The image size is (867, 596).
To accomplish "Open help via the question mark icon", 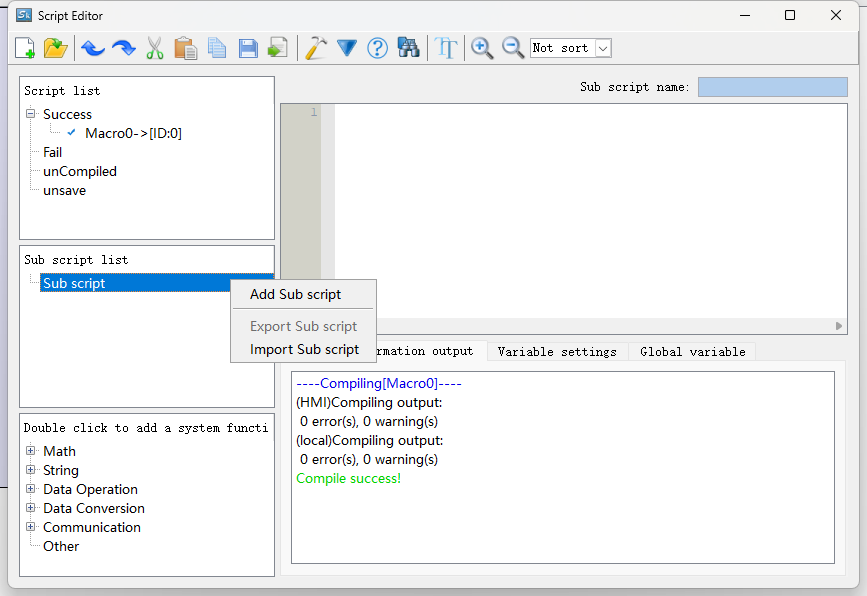I will (377, 48).
